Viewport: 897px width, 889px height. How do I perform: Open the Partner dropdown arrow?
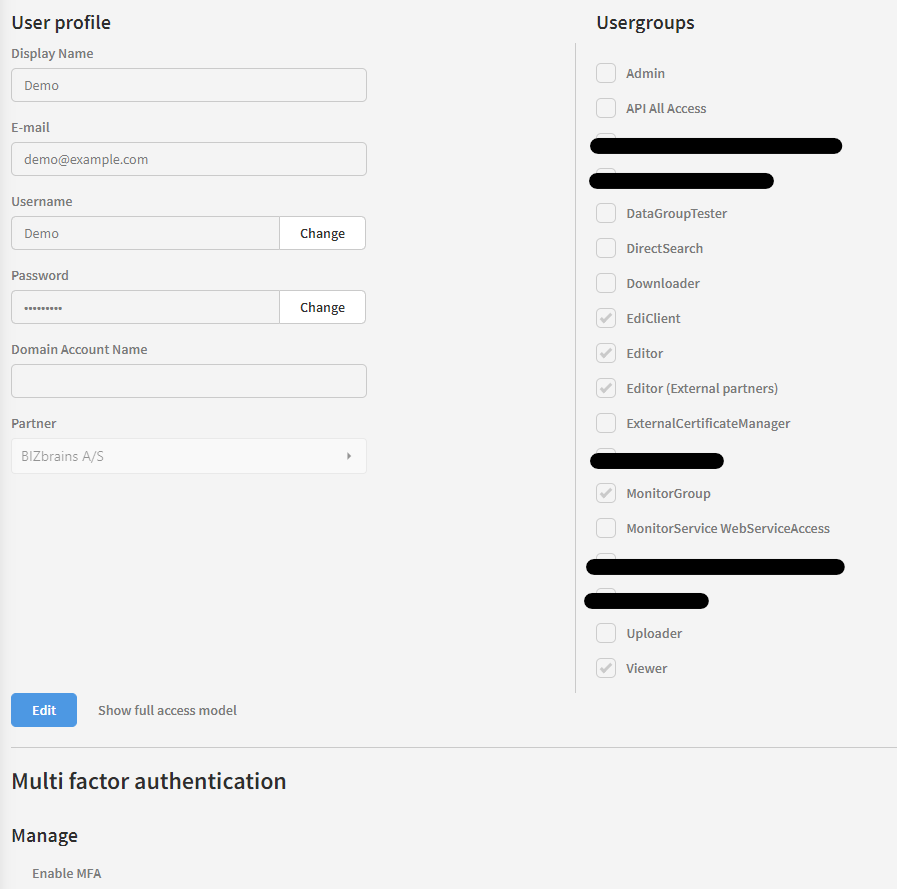349,456
